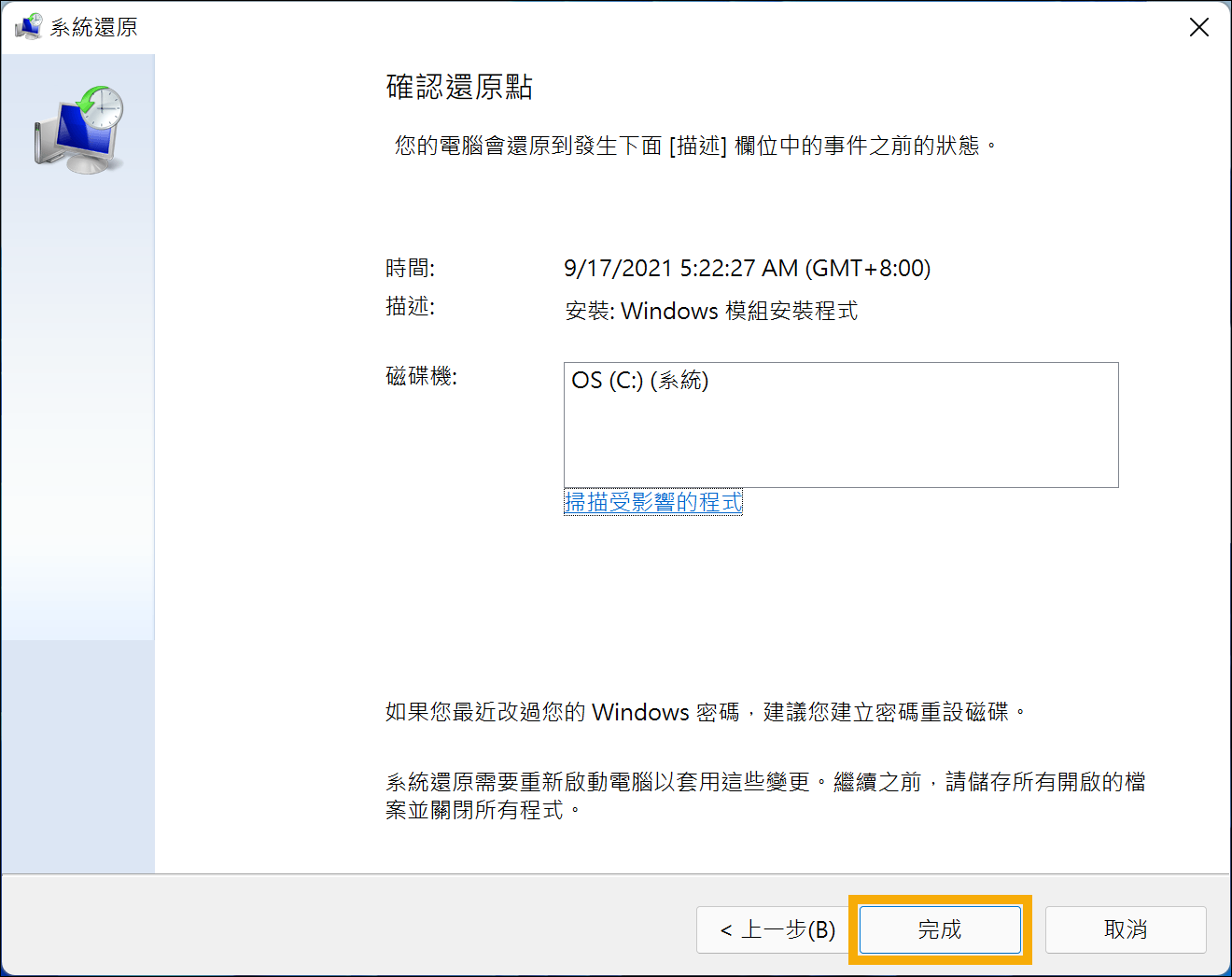
Task: Click the System Restore title bar icon
Action: pyautogui.click(x=29, y=26)
